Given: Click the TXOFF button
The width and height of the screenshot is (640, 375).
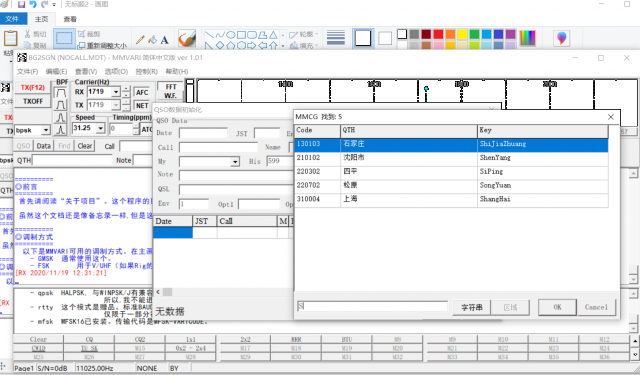Looking at the screenshot, I should coord(33,101).
